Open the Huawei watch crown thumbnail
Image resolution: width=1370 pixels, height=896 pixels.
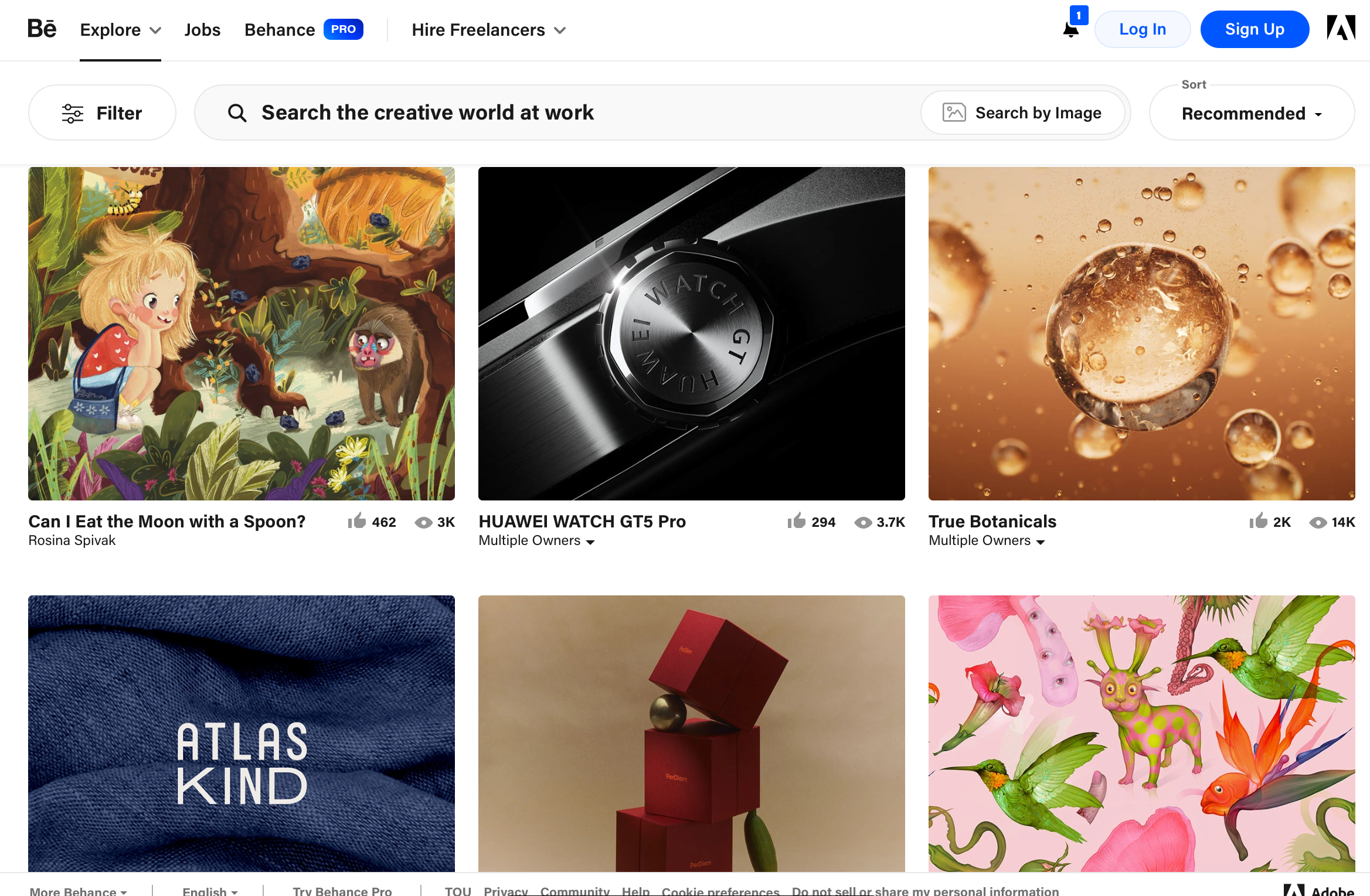point(692,333)
